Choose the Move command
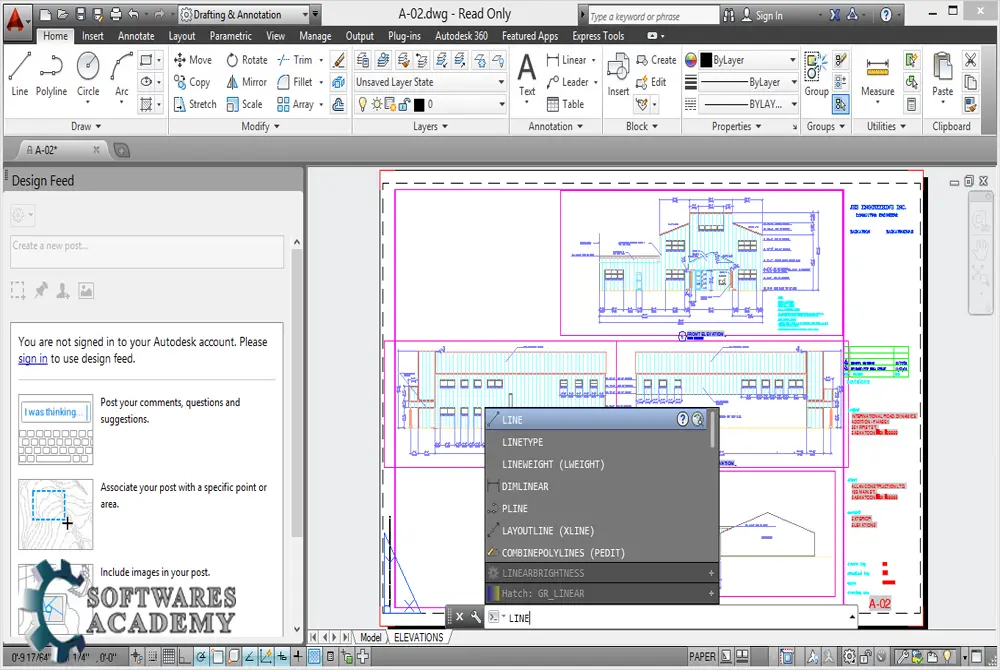1000x670 pixels. (193, 60)
